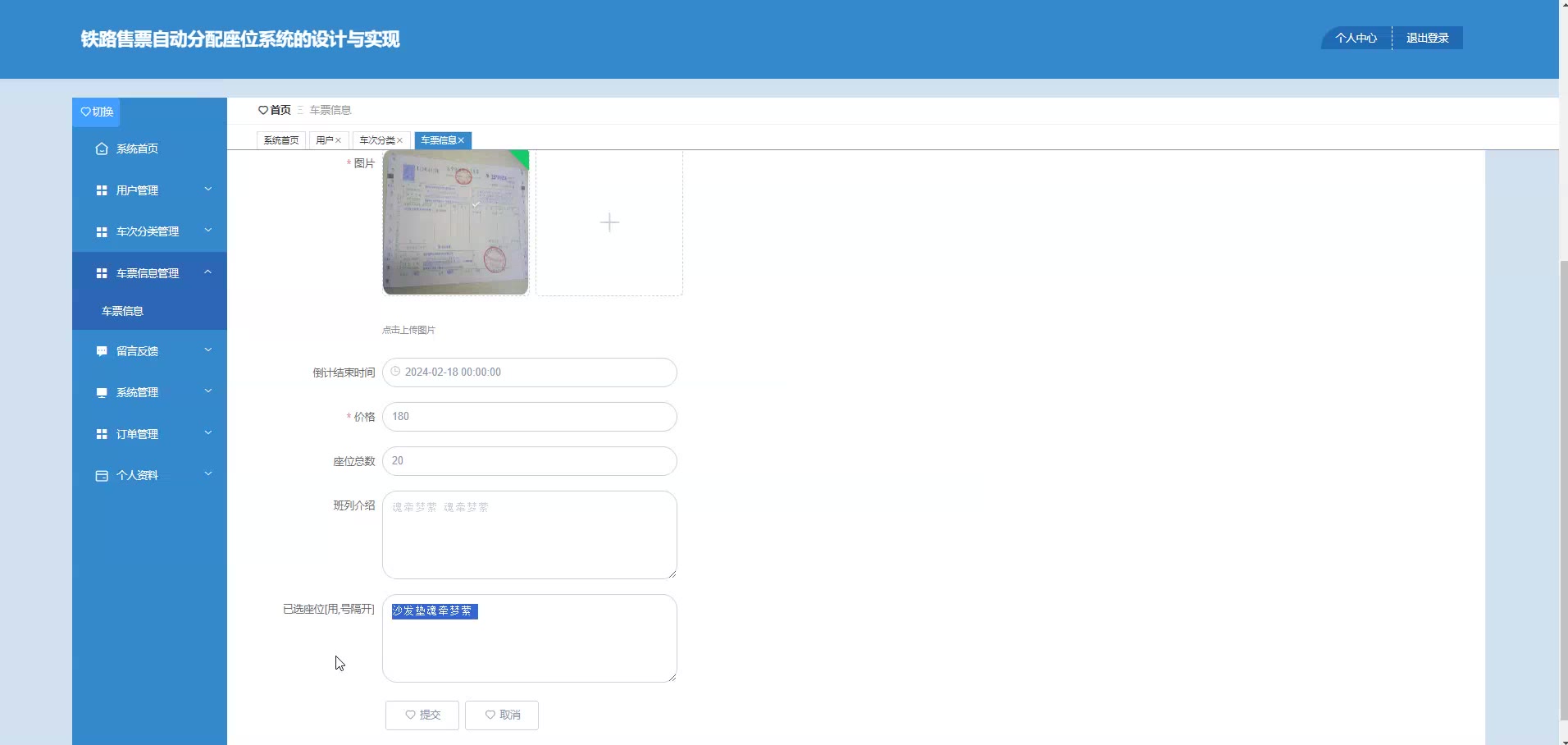Image resolution: width=1568 pixels, height=745 pixels.
Task: Click the clock icon in 倒计结束时间 field
Action: 395,372
